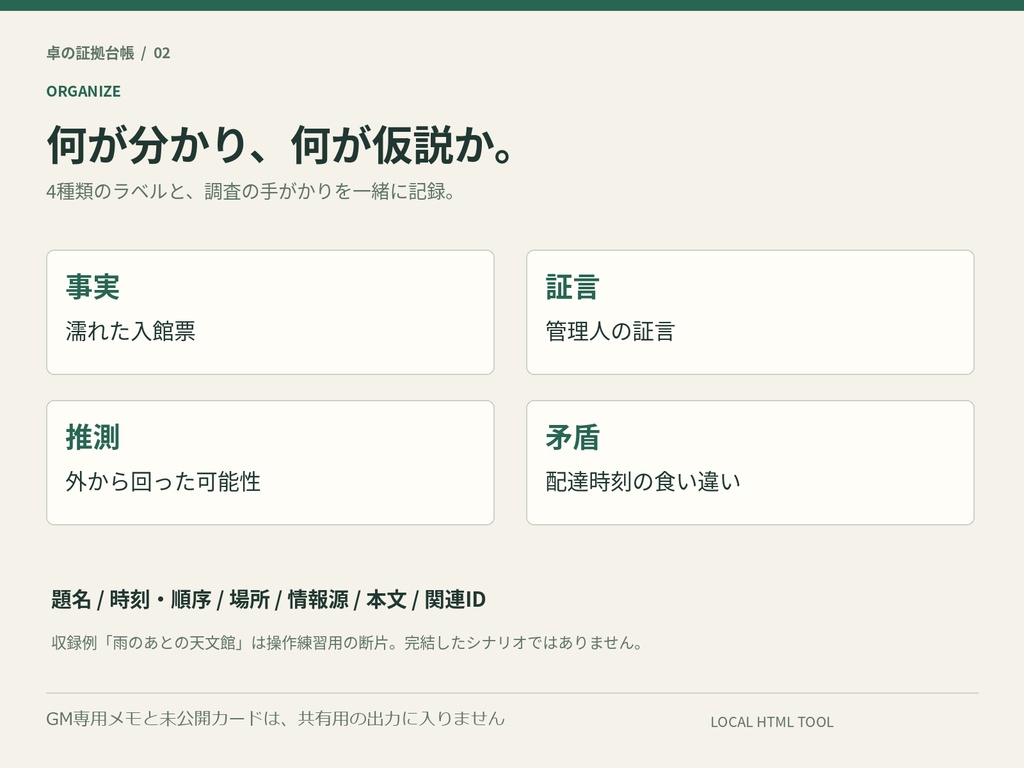Viewport: 1024px width, 768px height.
Task: Click the subtitle starting with 4種類のラベルと
Action: tap(251, 191)
